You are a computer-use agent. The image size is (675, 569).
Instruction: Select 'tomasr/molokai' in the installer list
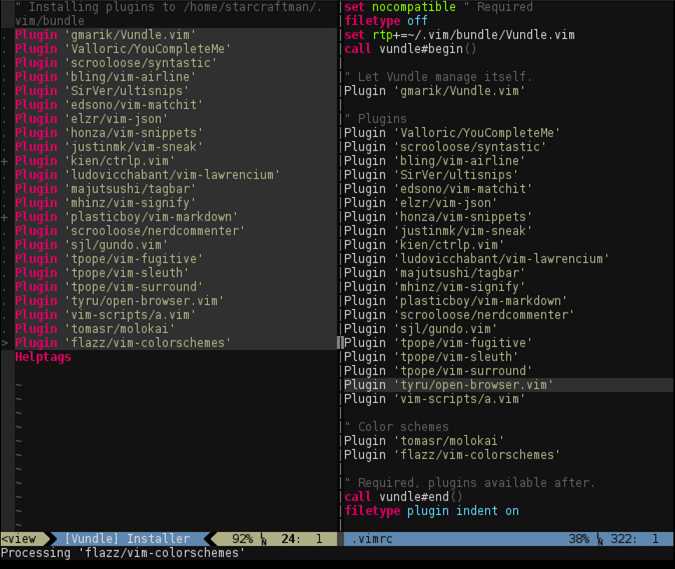[95, 328]
